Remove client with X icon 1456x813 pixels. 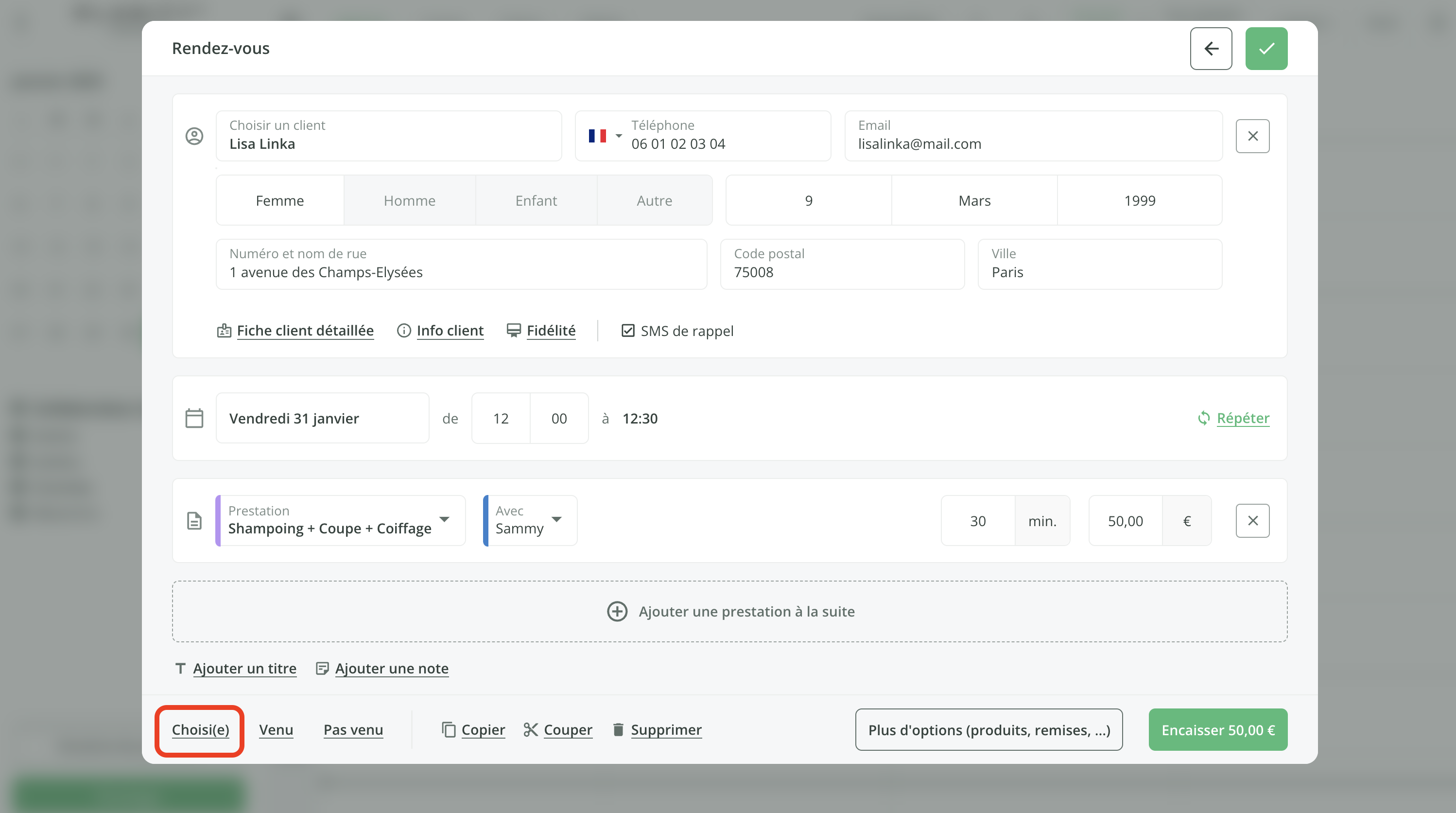[1252, 136]
